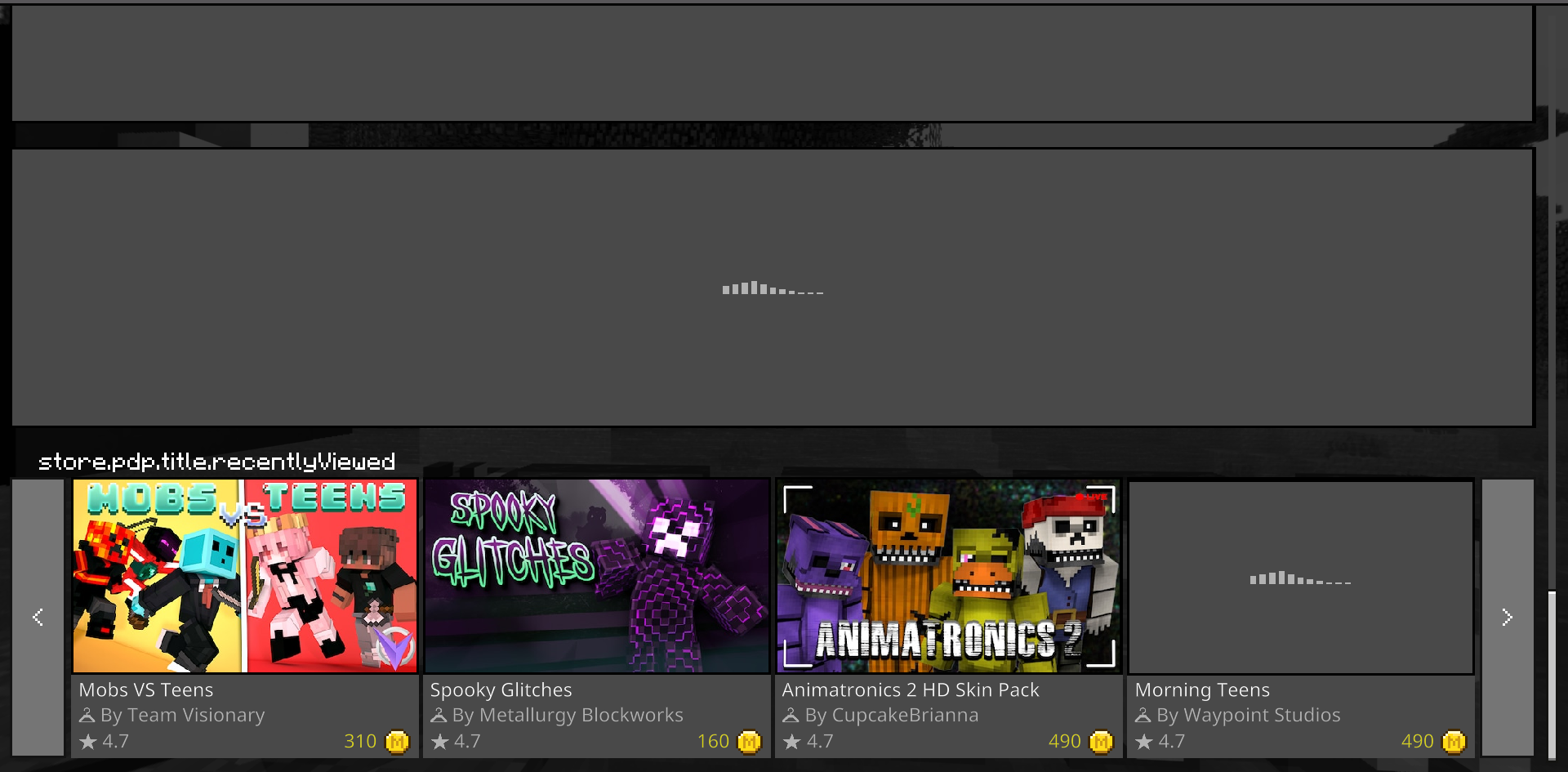Click the 310 price on Mobs VS Teens
The width and height of the screenshot is (1568, 772).
[x=360, y=742]
